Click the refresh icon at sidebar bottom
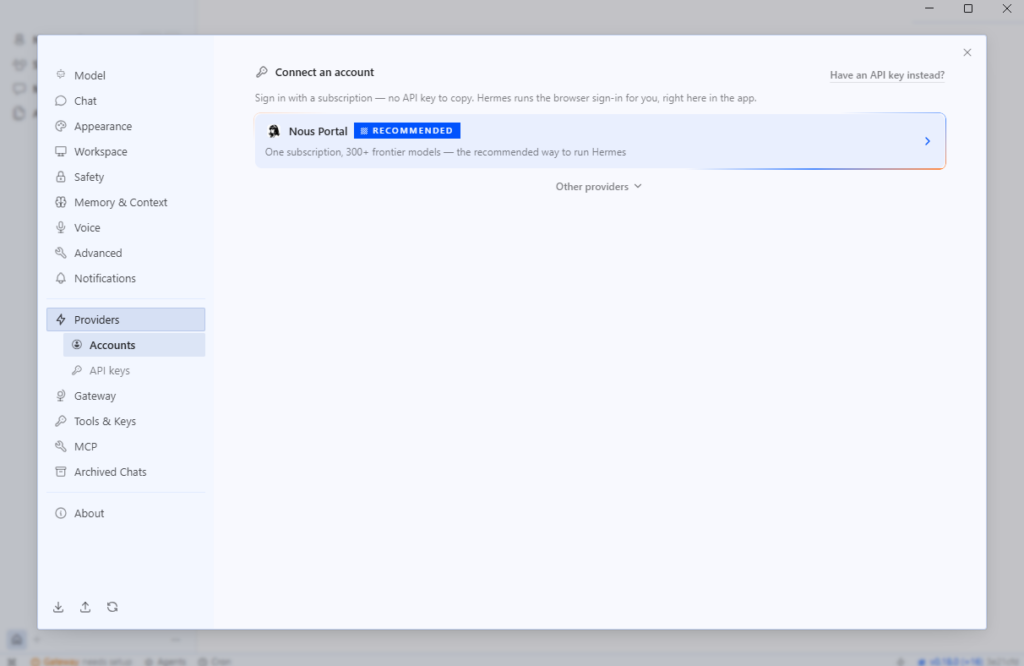Screen dimensions: 1024x666 click(112, 607)
